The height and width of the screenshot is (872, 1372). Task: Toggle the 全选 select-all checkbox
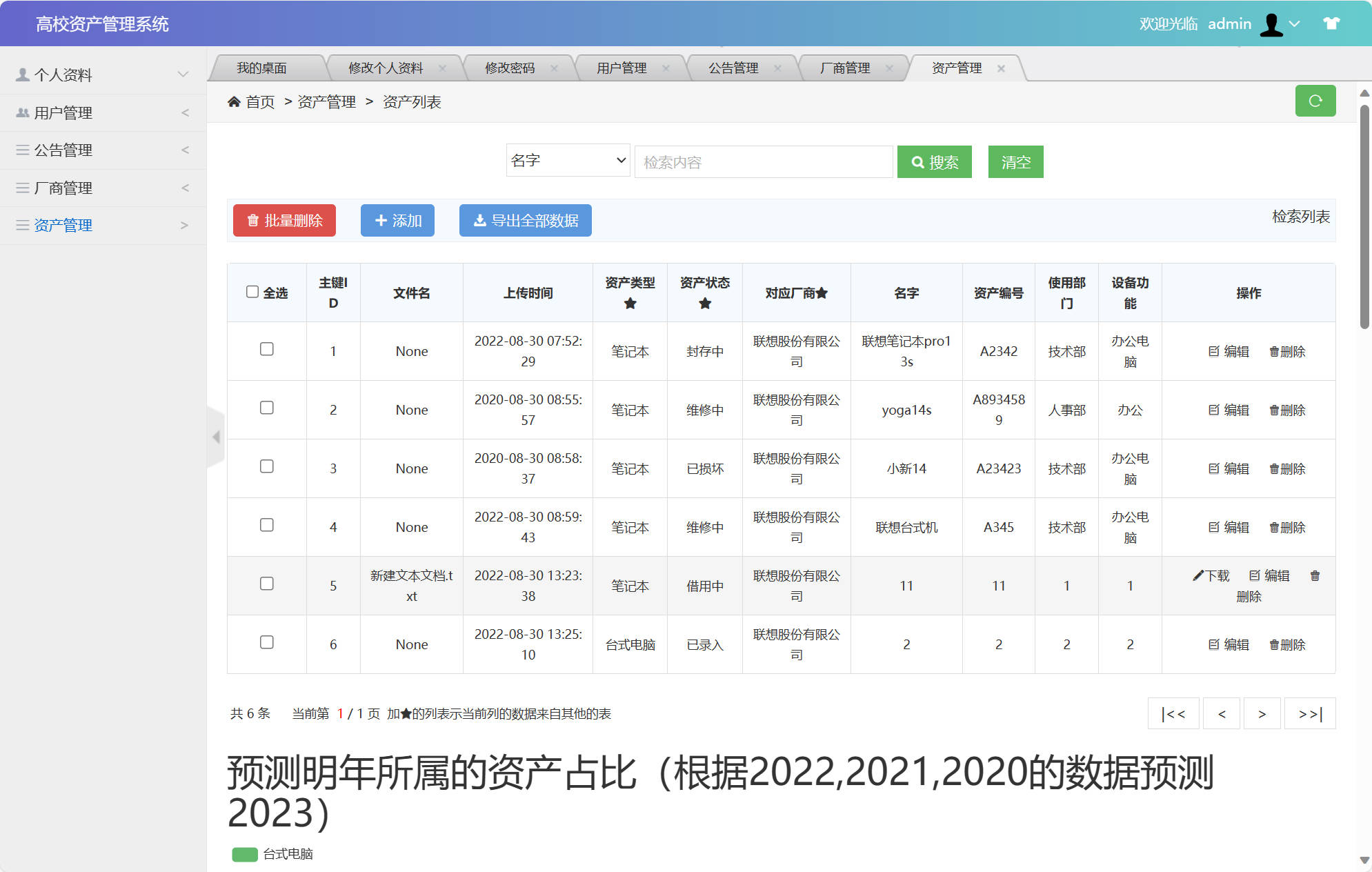click(252, 292)
